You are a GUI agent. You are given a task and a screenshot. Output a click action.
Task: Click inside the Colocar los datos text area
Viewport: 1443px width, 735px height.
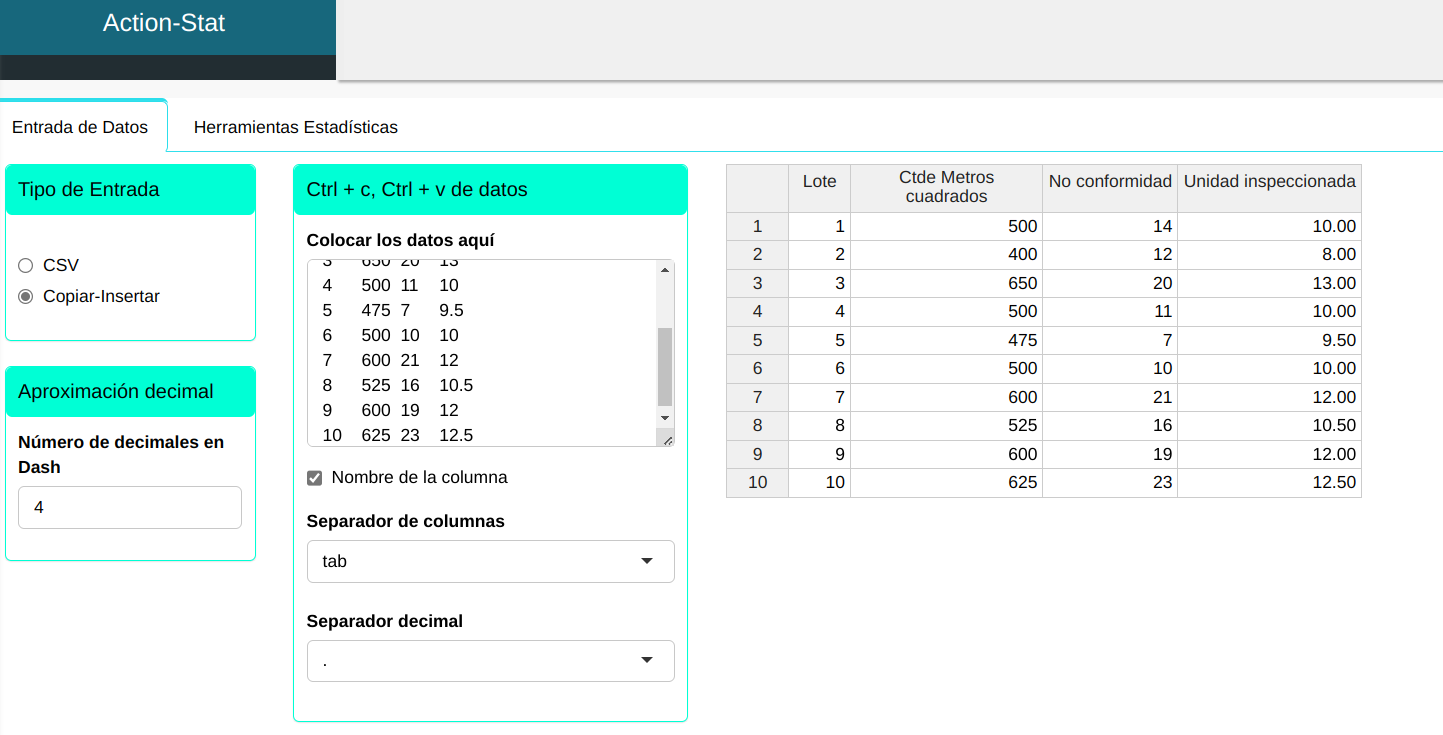pyautogui.click(x=480, y=350)
